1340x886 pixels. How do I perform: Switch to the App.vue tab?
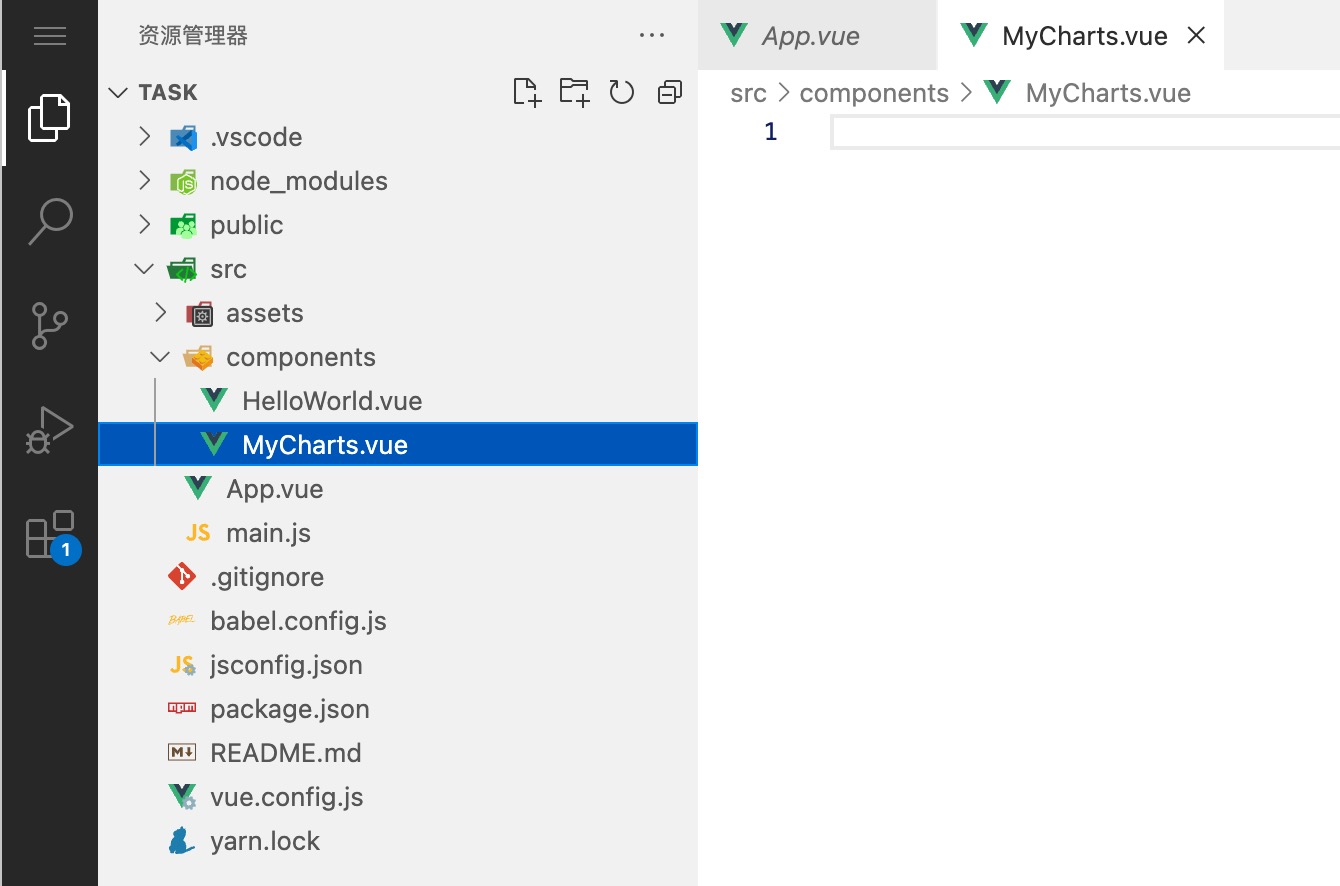click(810, 36)
